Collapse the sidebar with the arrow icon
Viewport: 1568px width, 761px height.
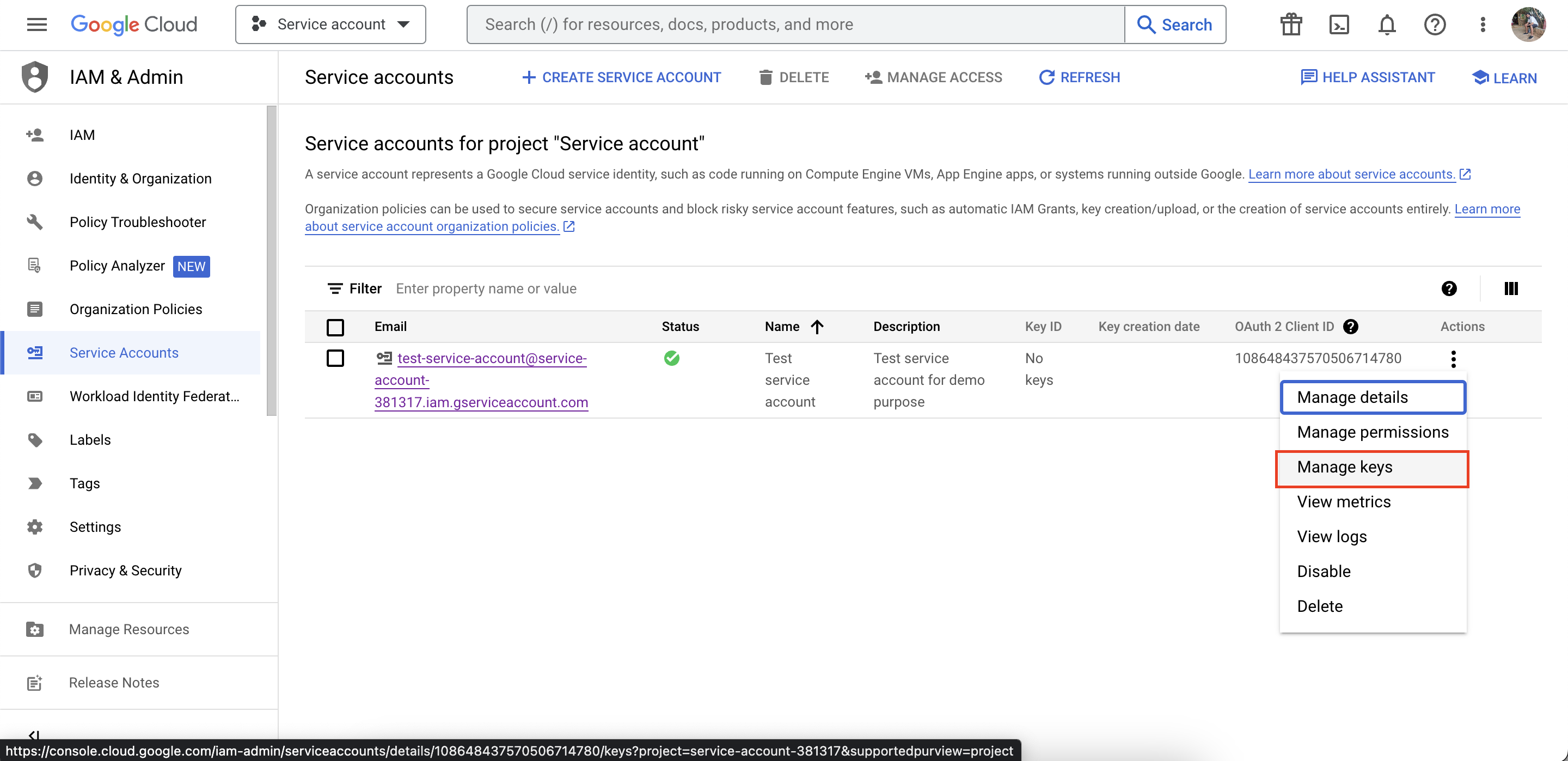point(34,735)
